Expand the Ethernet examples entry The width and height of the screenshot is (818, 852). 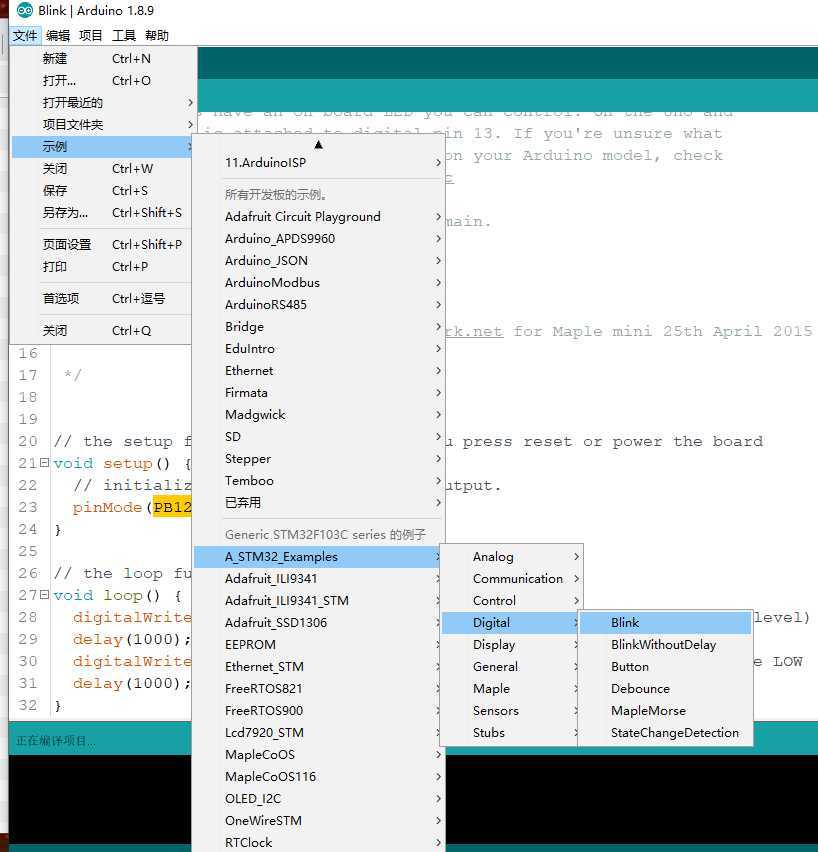tap(319, 371)
